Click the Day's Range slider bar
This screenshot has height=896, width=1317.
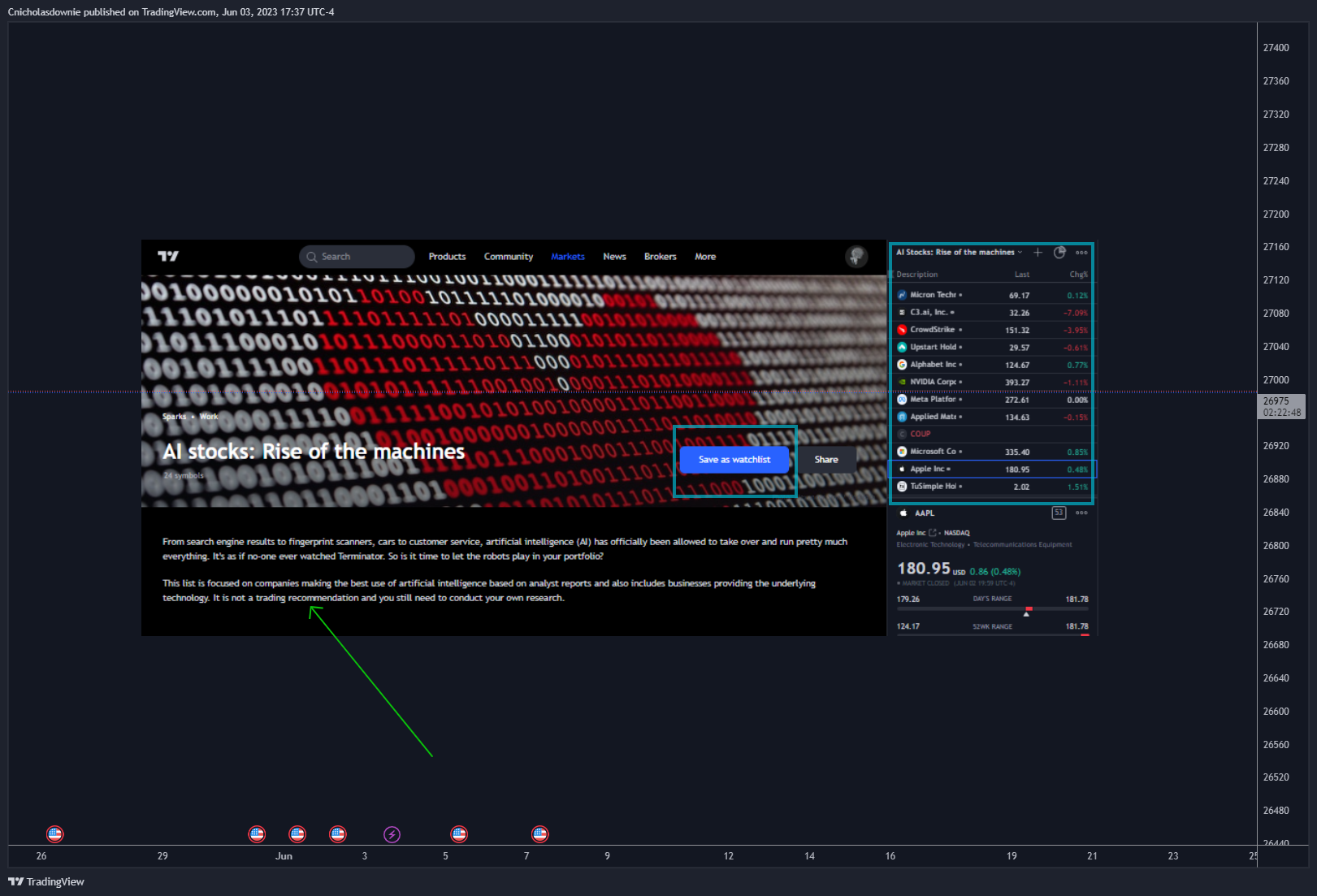coord(992,608)
